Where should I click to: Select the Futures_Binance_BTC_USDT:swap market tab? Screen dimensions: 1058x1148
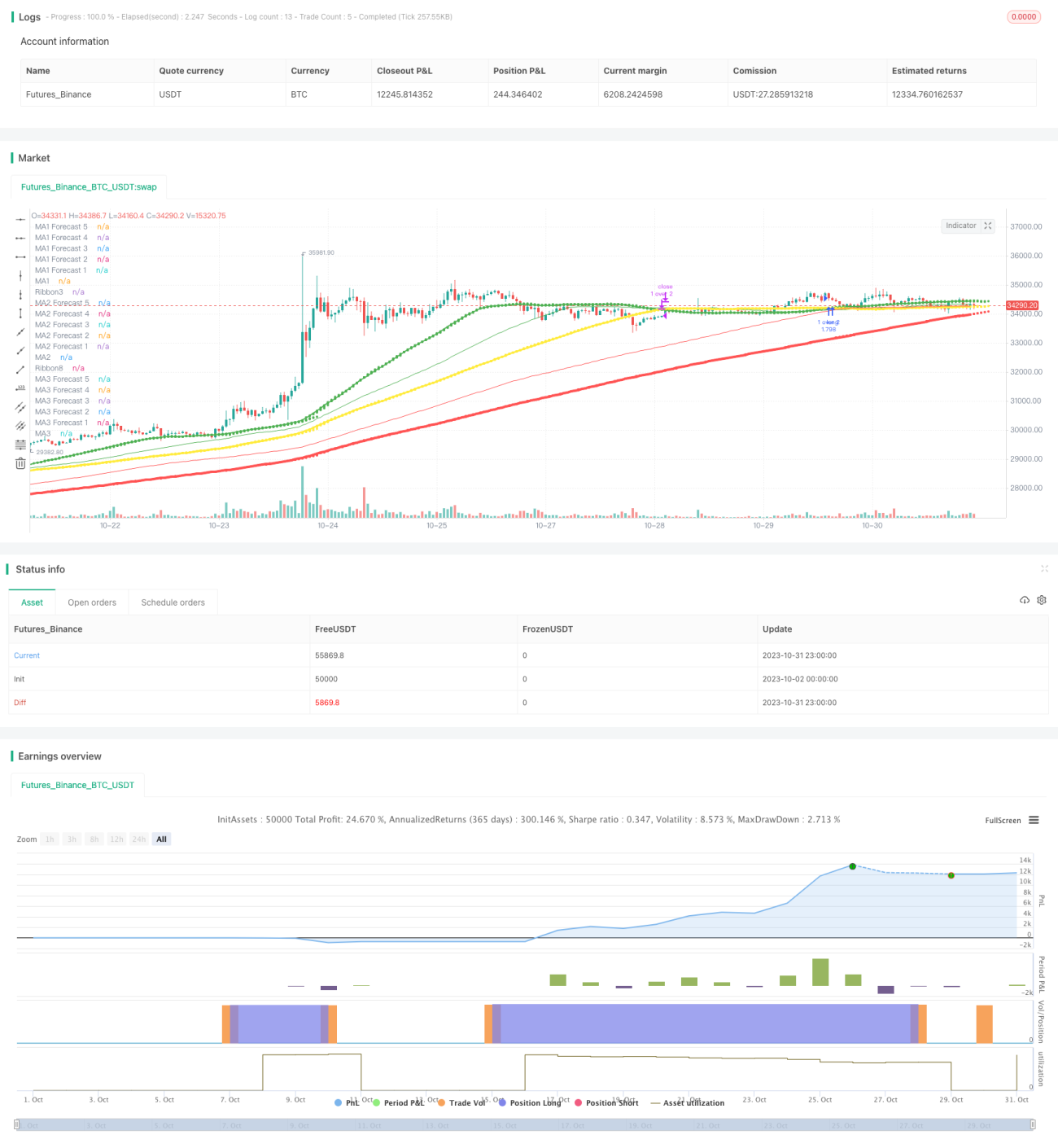[89, 186]
